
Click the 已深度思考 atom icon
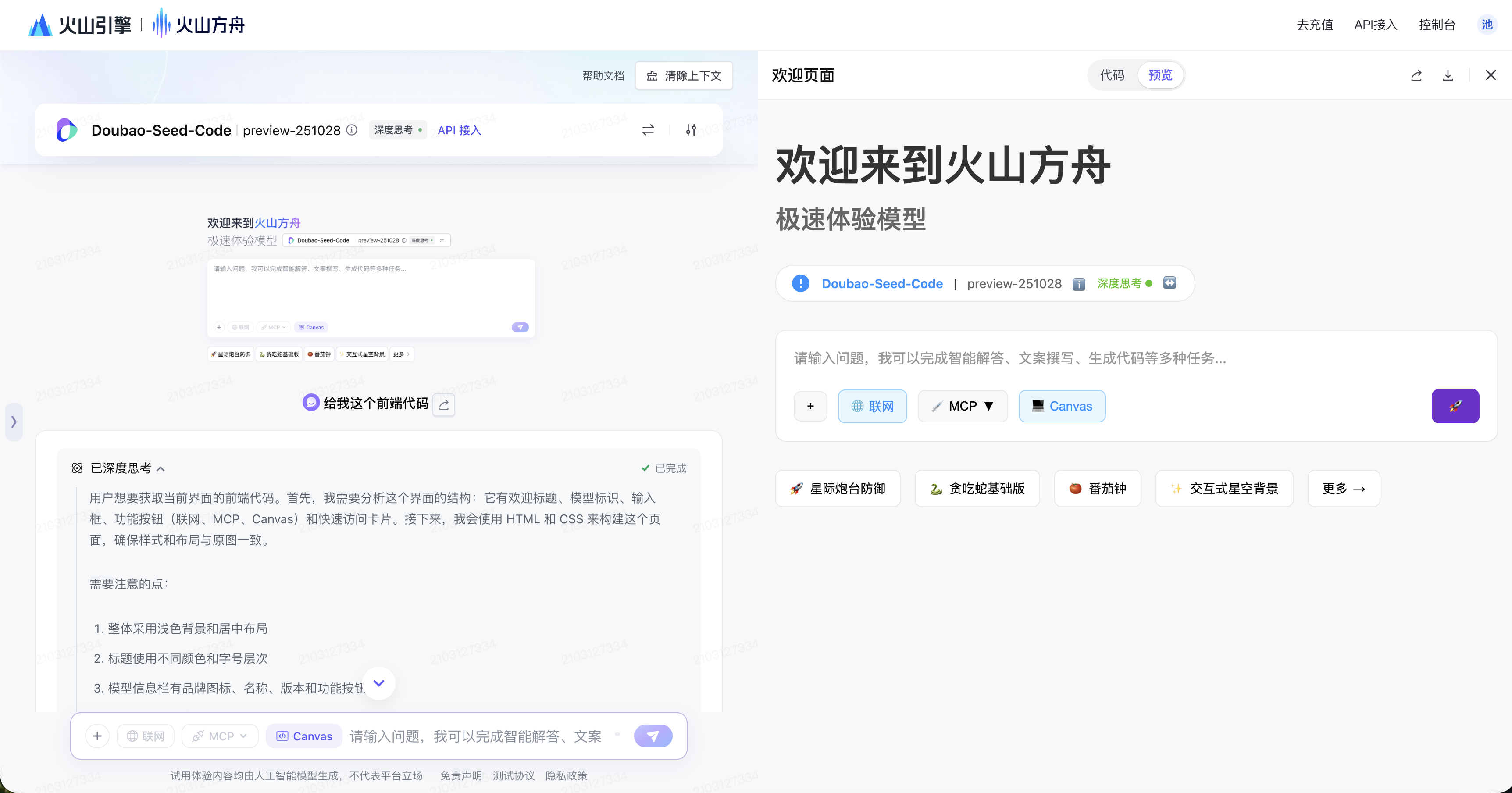(77, 468)
